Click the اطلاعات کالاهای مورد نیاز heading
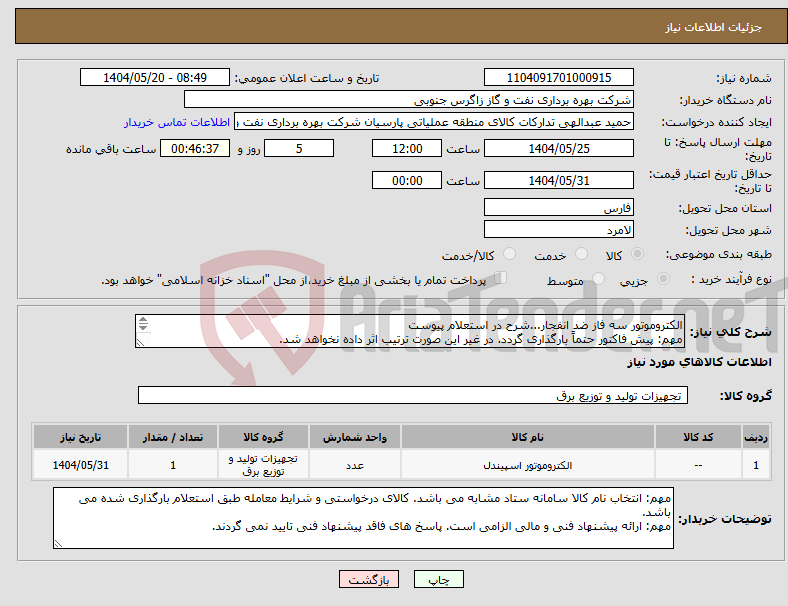The image size is (788, 606). 699,362
